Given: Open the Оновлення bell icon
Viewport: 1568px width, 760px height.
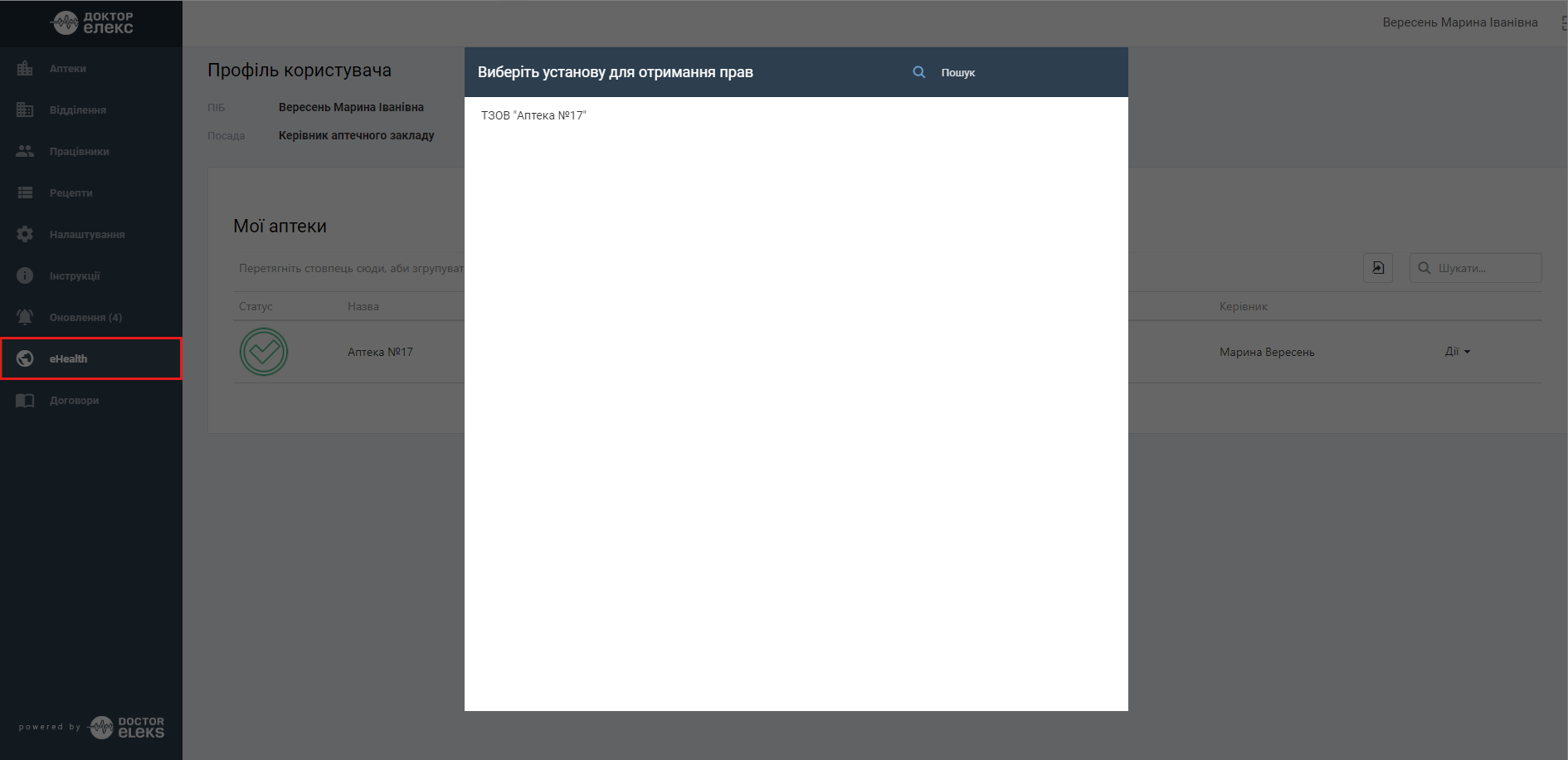Looking at the screenshot, I should [25, 317].
